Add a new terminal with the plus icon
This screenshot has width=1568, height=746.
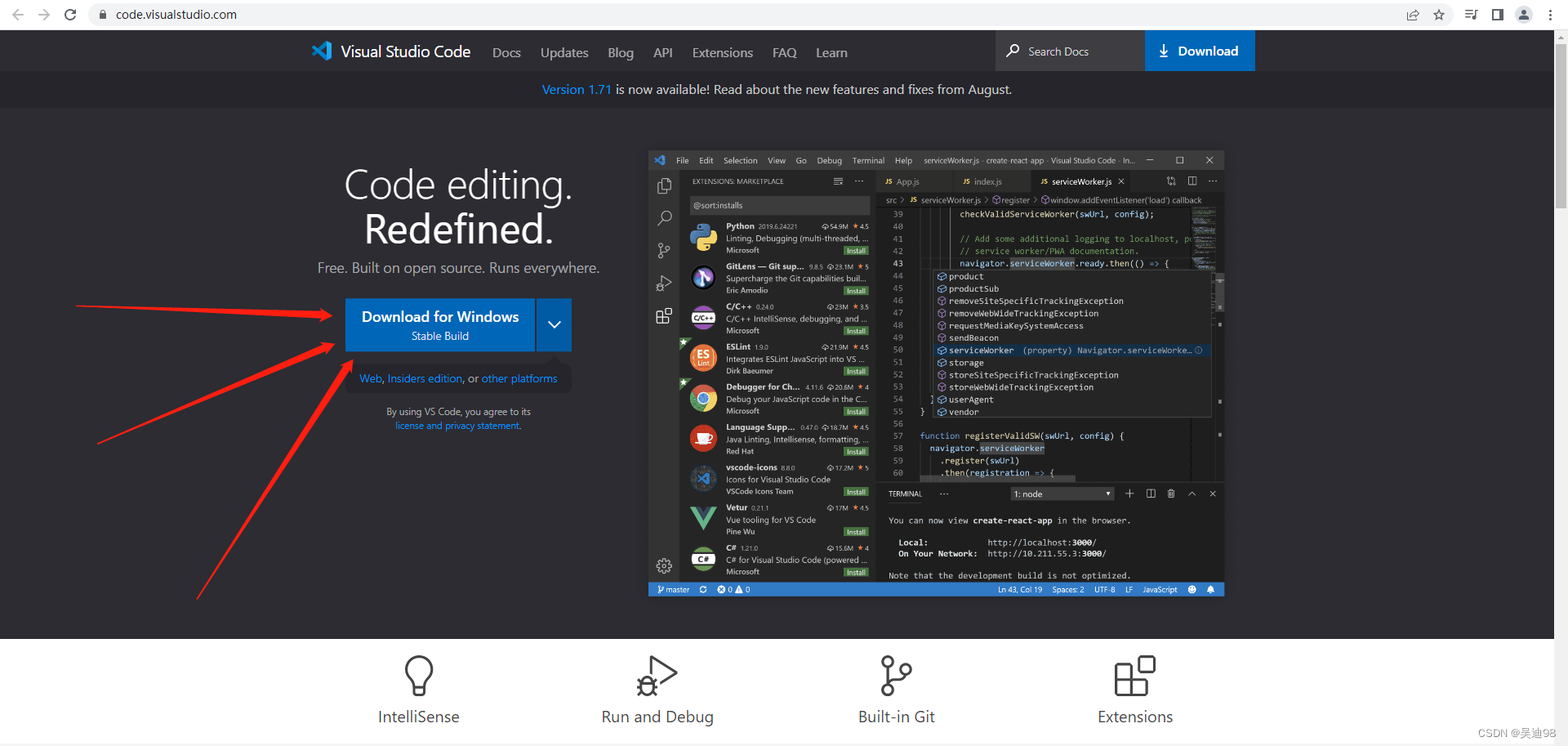1129,494
